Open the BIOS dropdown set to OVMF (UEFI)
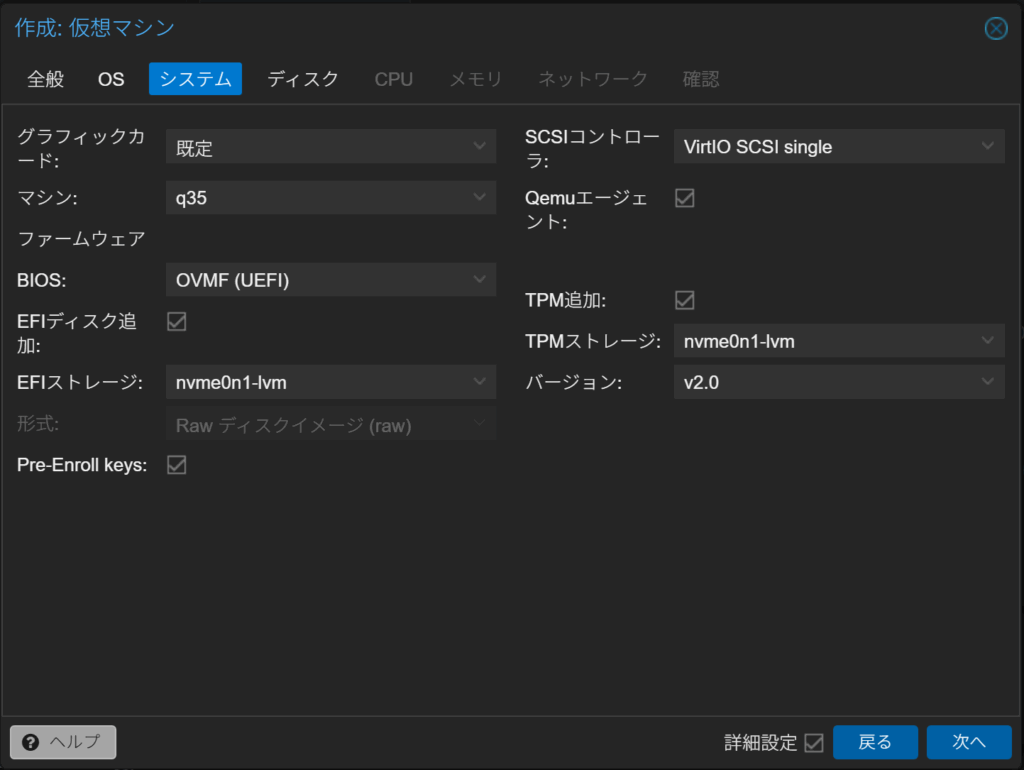This screenshot has height=770, width=1024. point(330,280)
